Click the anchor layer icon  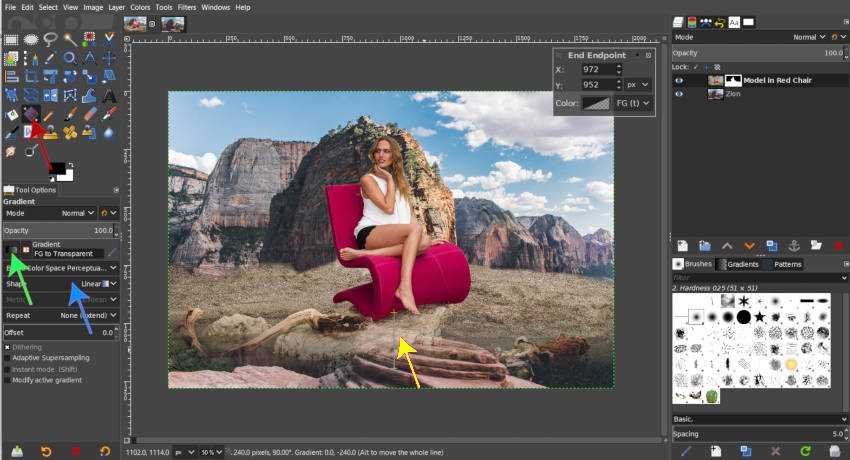point(794,245)
